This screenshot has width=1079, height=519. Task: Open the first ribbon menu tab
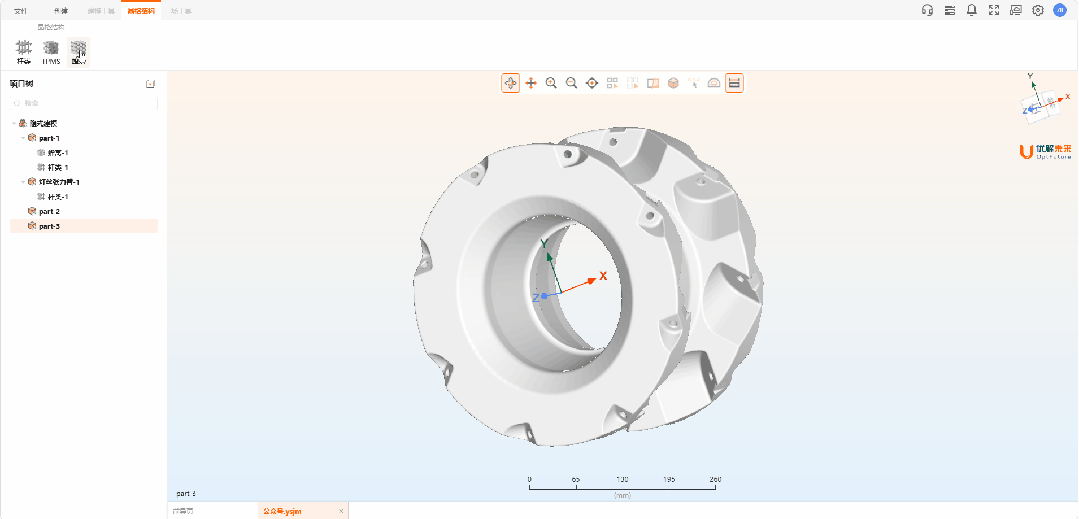click(x=20, y=11)
